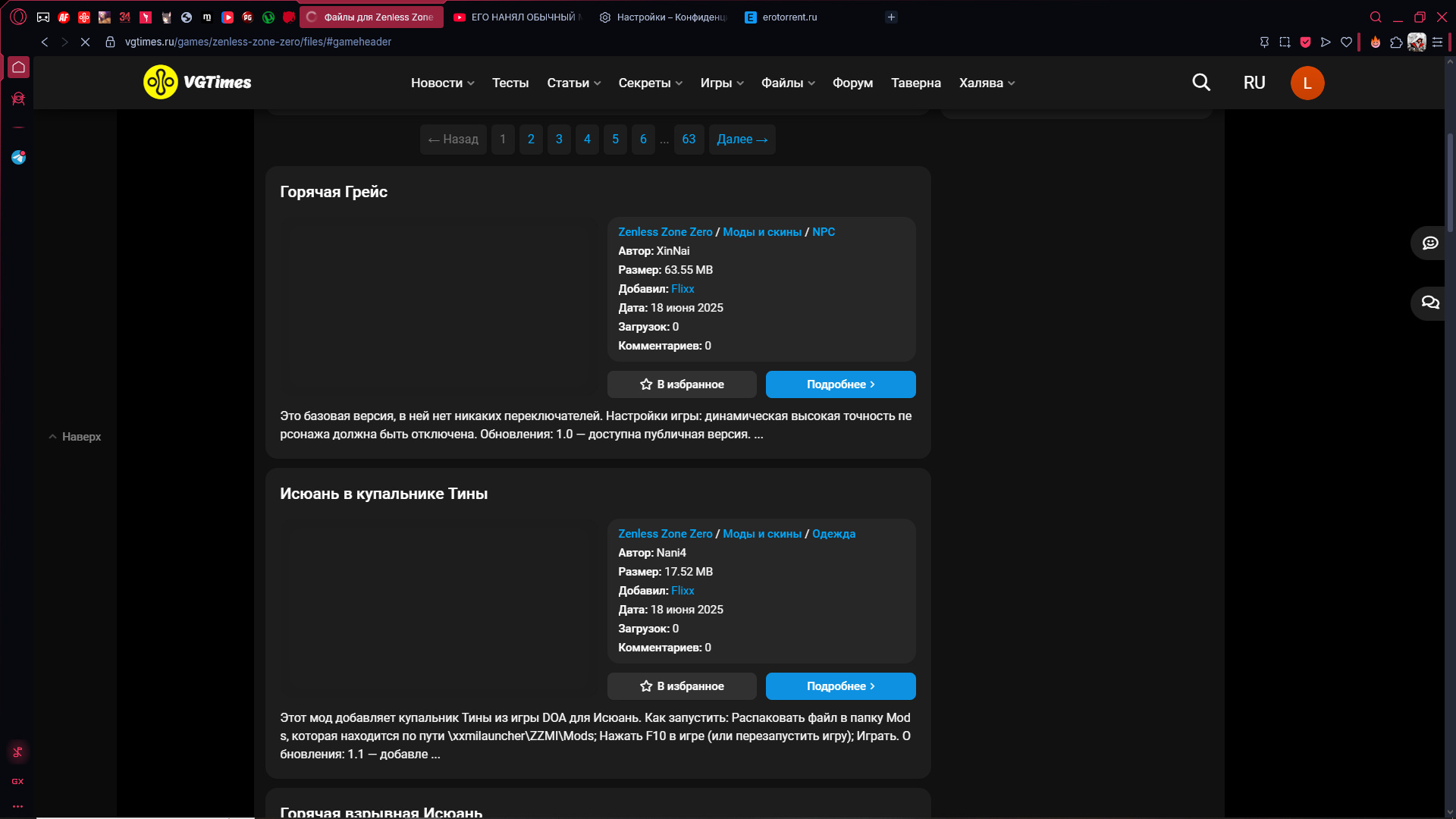Viewport: 1456px width, 819px height.
Task: Open Telegram in the Opera sidebar
Action: point(18,158)
